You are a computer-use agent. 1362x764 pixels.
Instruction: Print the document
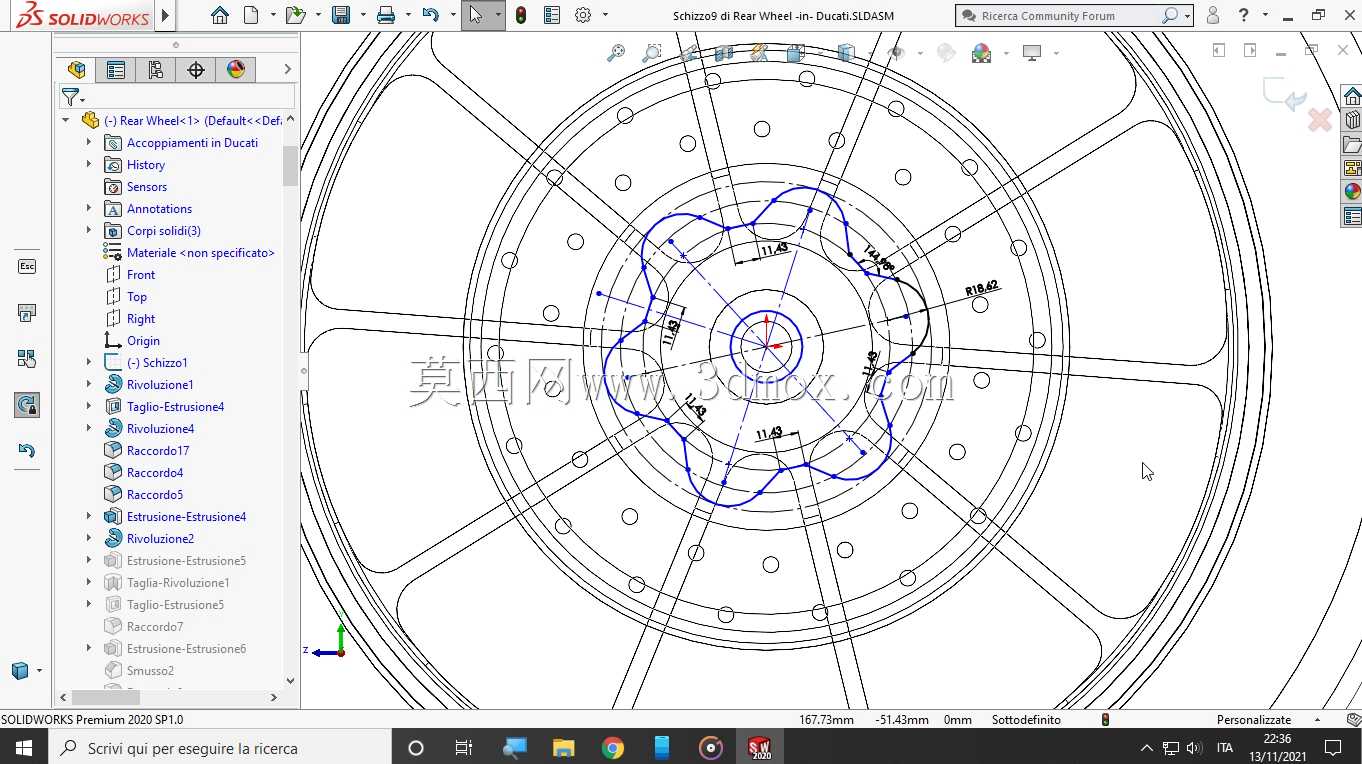click(x=386, y=15)
